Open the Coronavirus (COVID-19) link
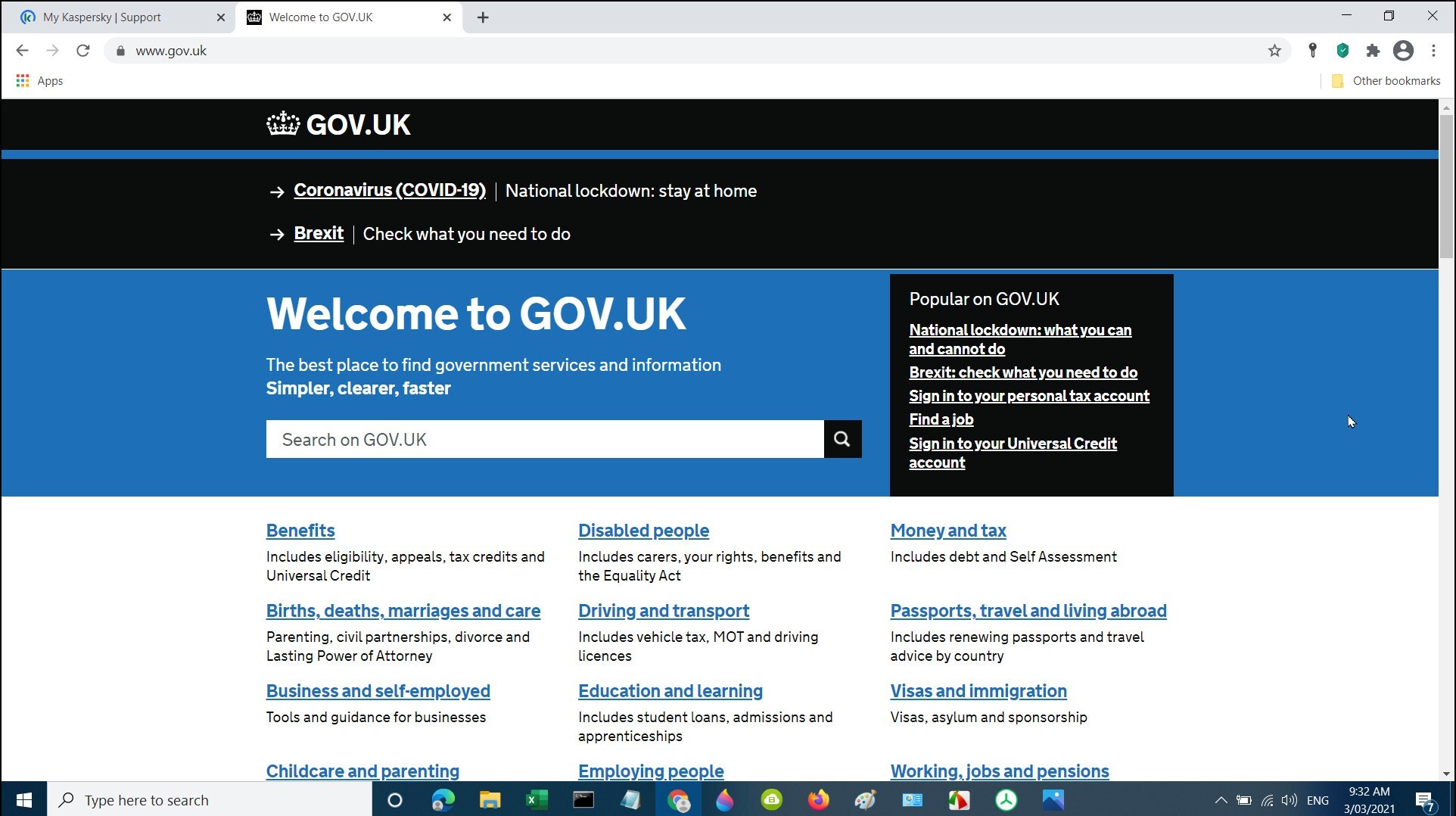Viewport: 1456px width, 816px height. tap(390, 190)
